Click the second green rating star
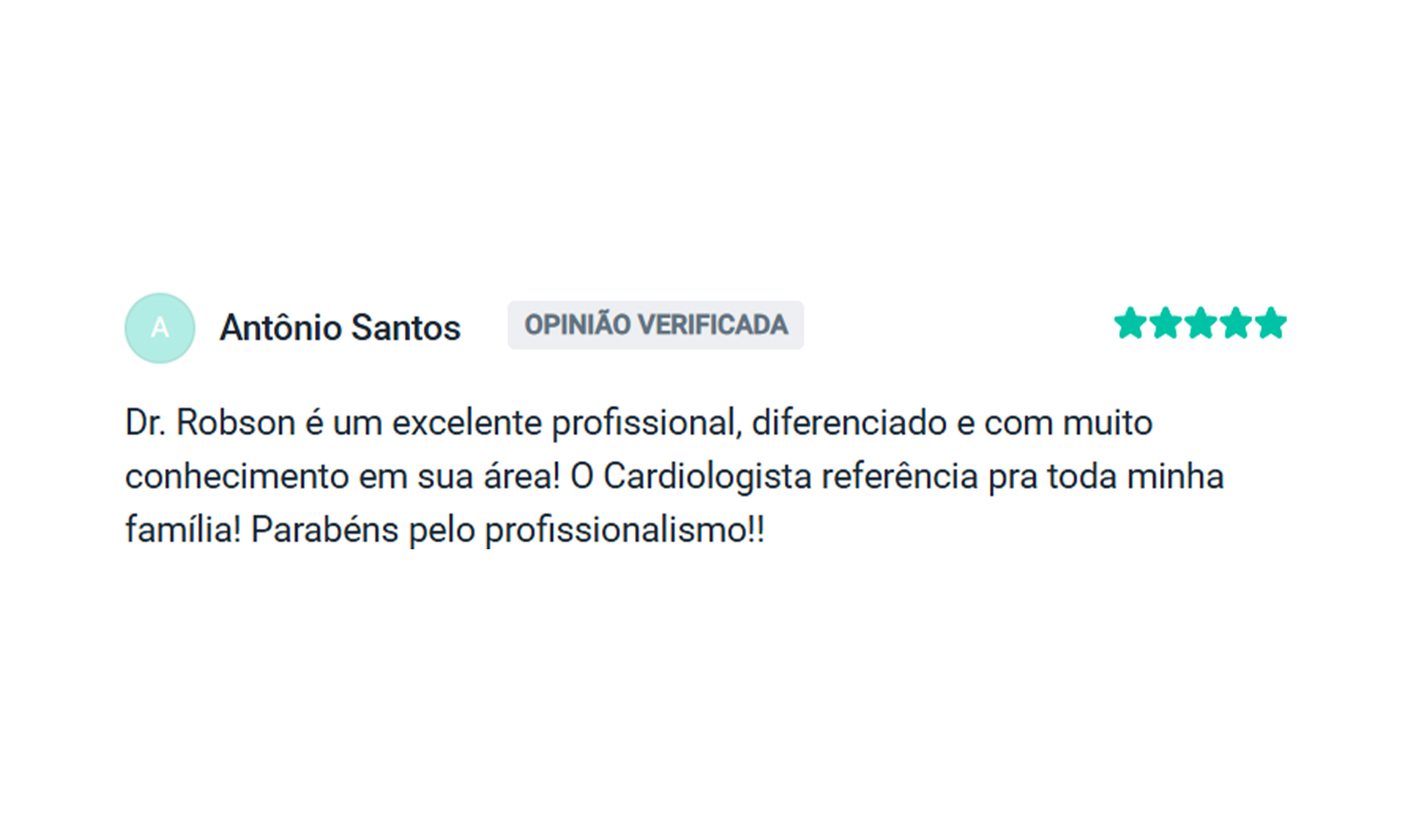The height and width of the screenshot is (840, 1418). coord(1166,324)
